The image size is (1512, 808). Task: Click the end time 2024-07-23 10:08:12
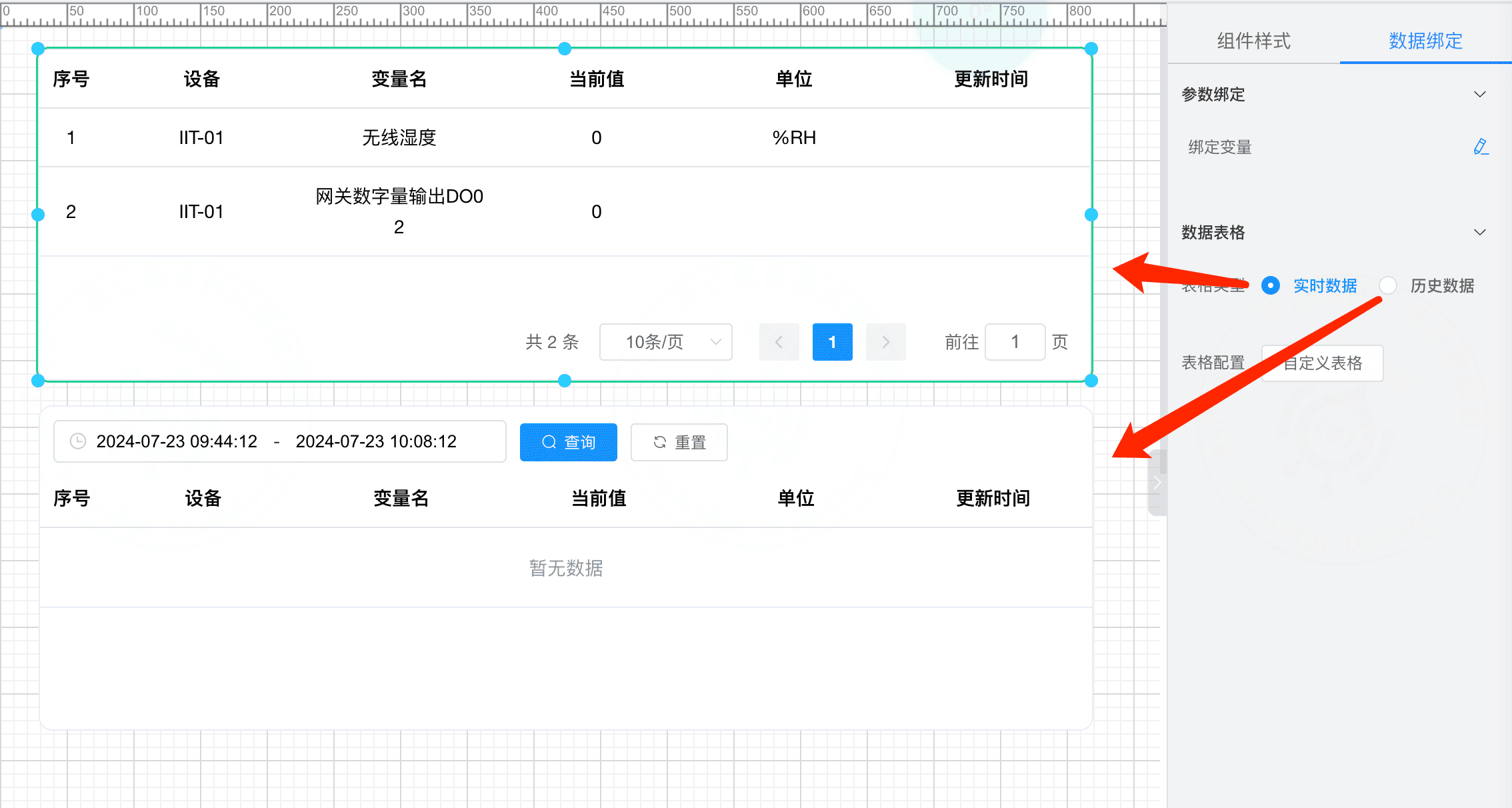coord(376,441)
